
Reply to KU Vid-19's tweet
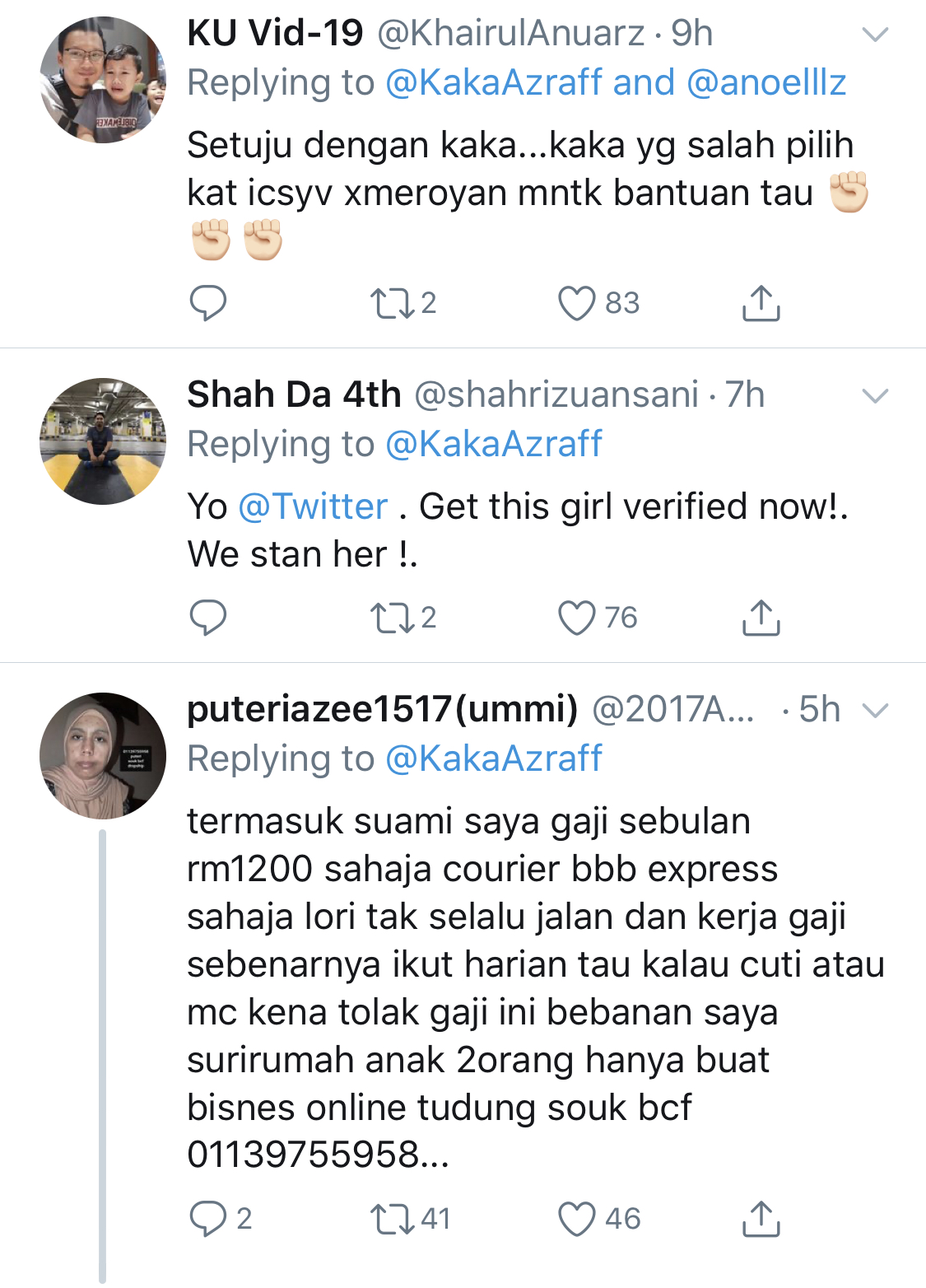coord(207,303)
